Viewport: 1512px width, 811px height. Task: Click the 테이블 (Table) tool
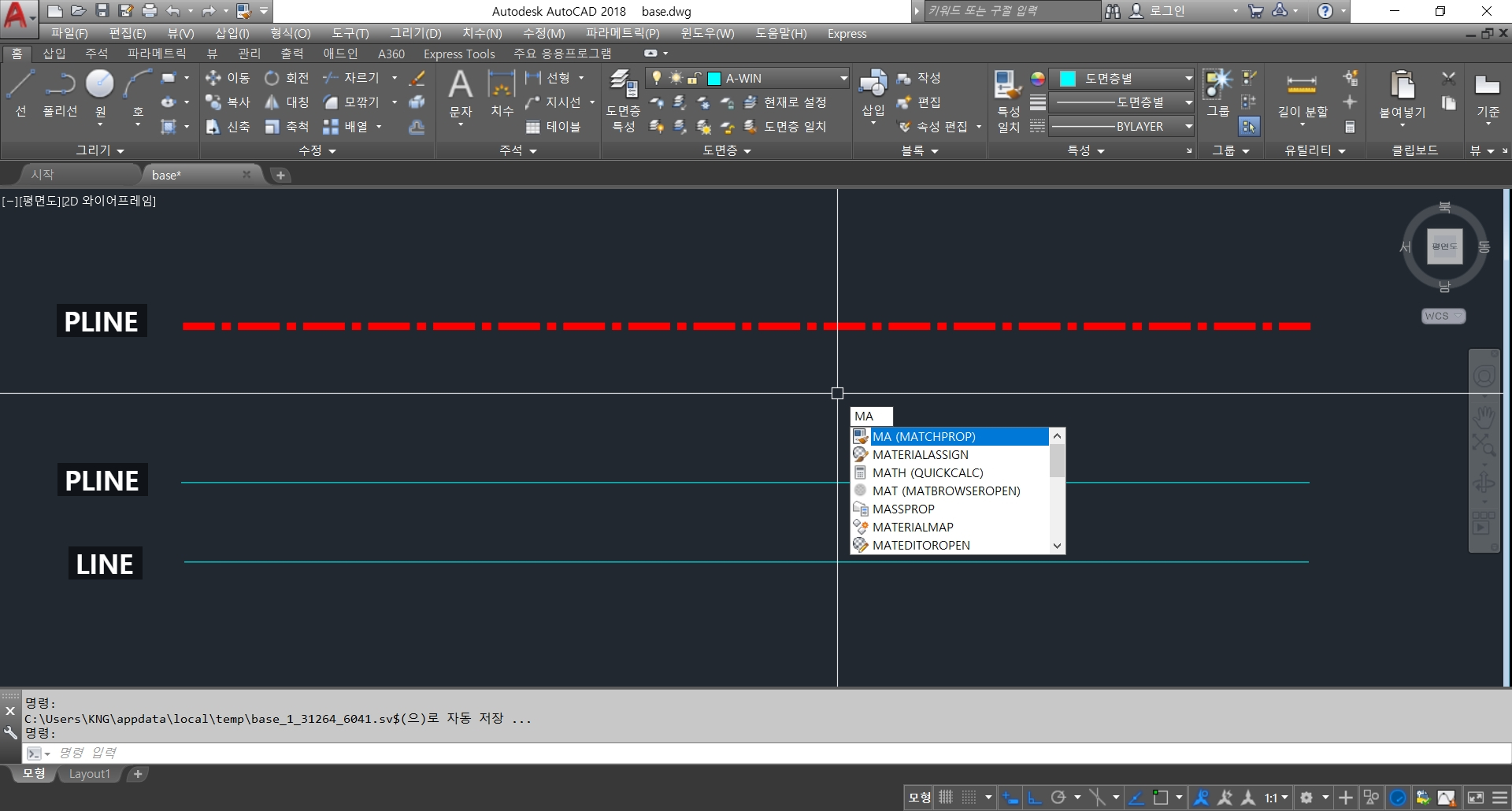(x=553, y=127)
